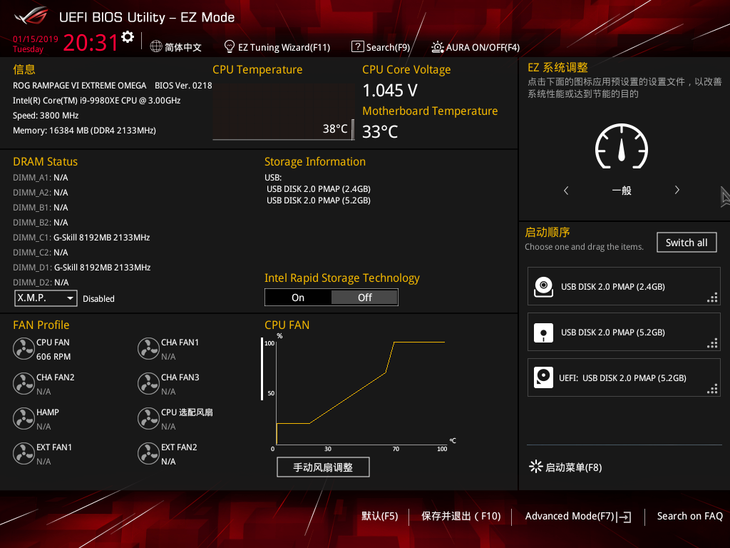Click the 33°C motherboard temperature value

380,132
